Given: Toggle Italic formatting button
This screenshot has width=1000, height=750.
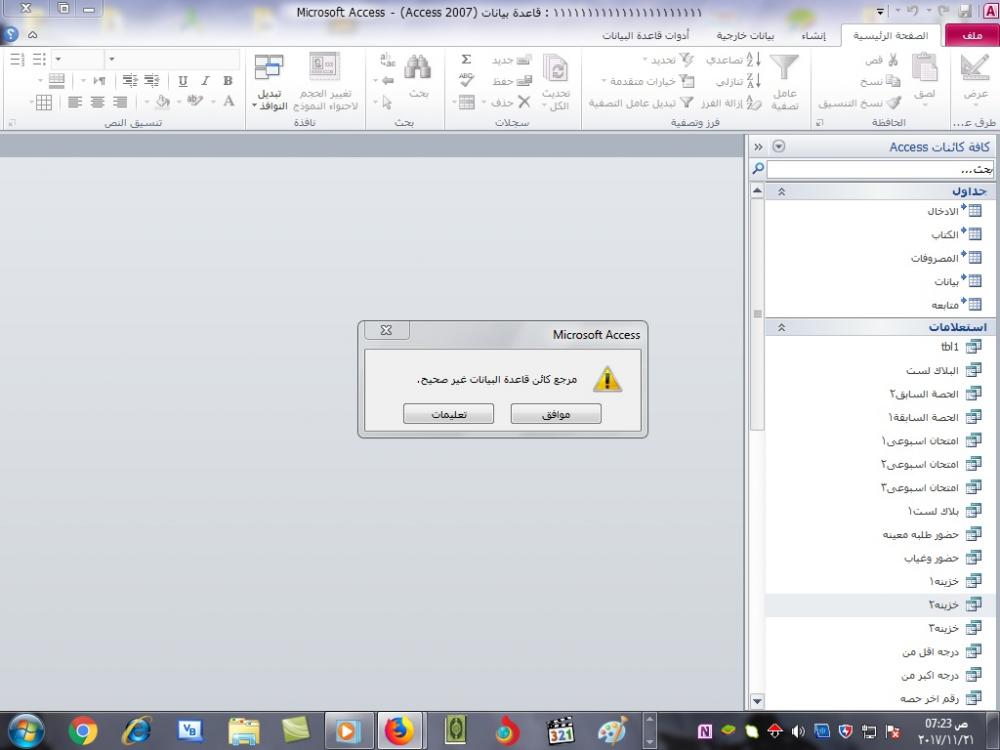Looking at the screenshot, I should 205,81.
